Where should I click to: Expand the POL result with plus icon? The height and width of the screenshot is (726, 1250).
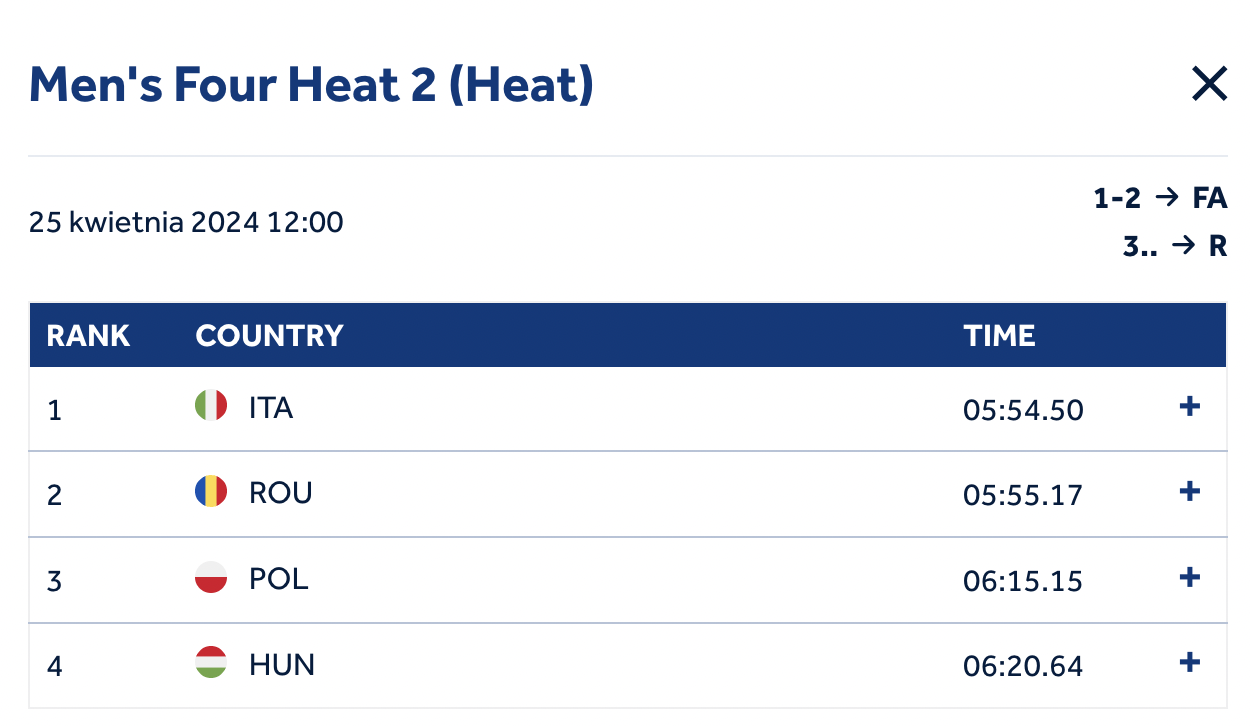tap(1190, 577)
